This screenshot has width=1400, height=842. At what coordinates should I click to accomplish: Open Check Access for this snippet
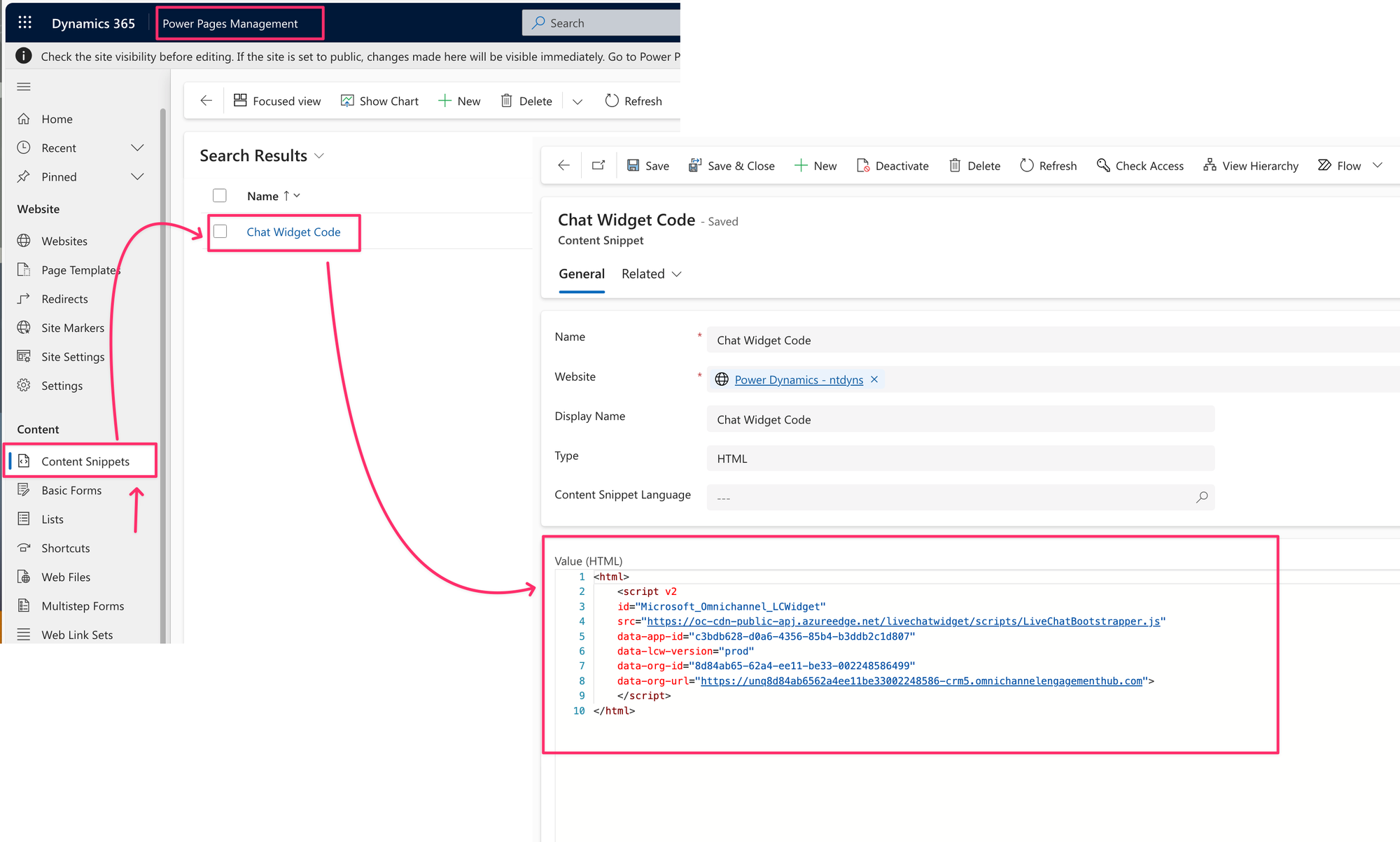tap(1140, 166)
